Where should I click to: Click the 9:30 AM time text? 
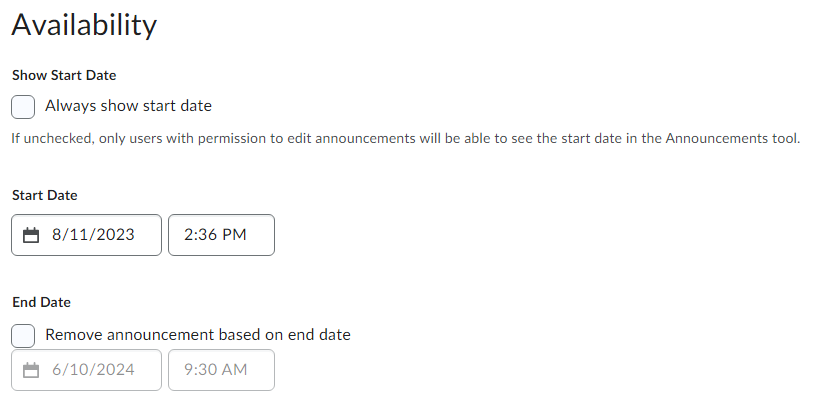pyautogui.click(x=215, y=370)
